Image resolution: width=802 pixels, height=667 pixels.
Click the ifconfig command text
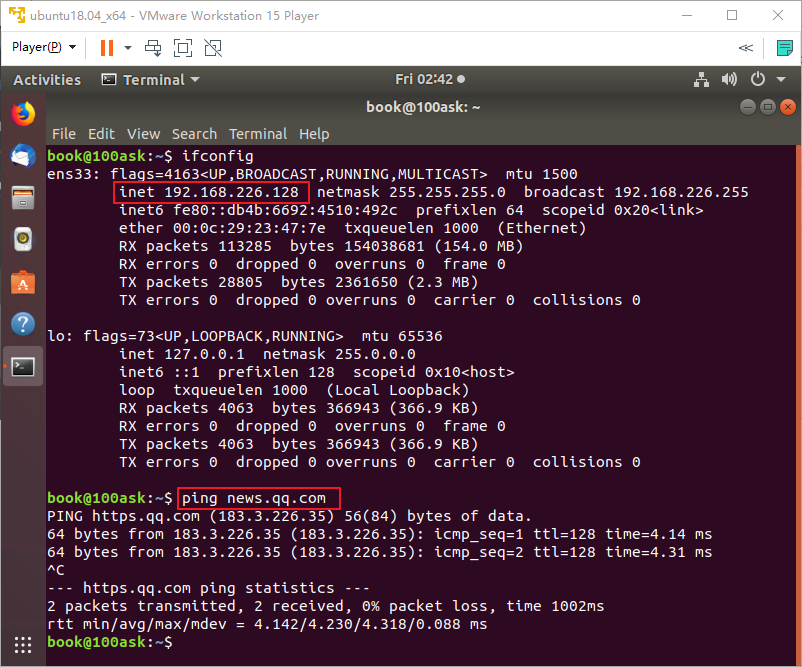pyautogui.click(x=218, y=156)
